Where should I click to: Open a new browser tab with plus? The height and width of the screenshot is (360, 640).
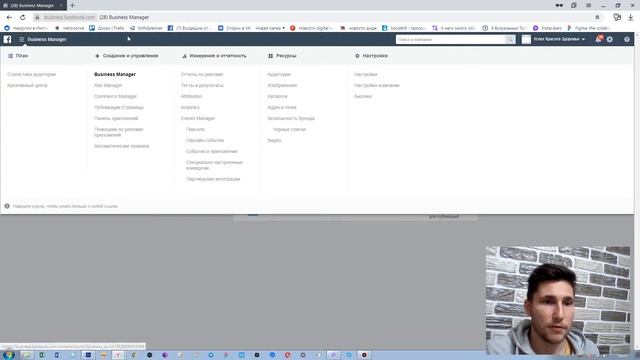[x=72, y=5]
